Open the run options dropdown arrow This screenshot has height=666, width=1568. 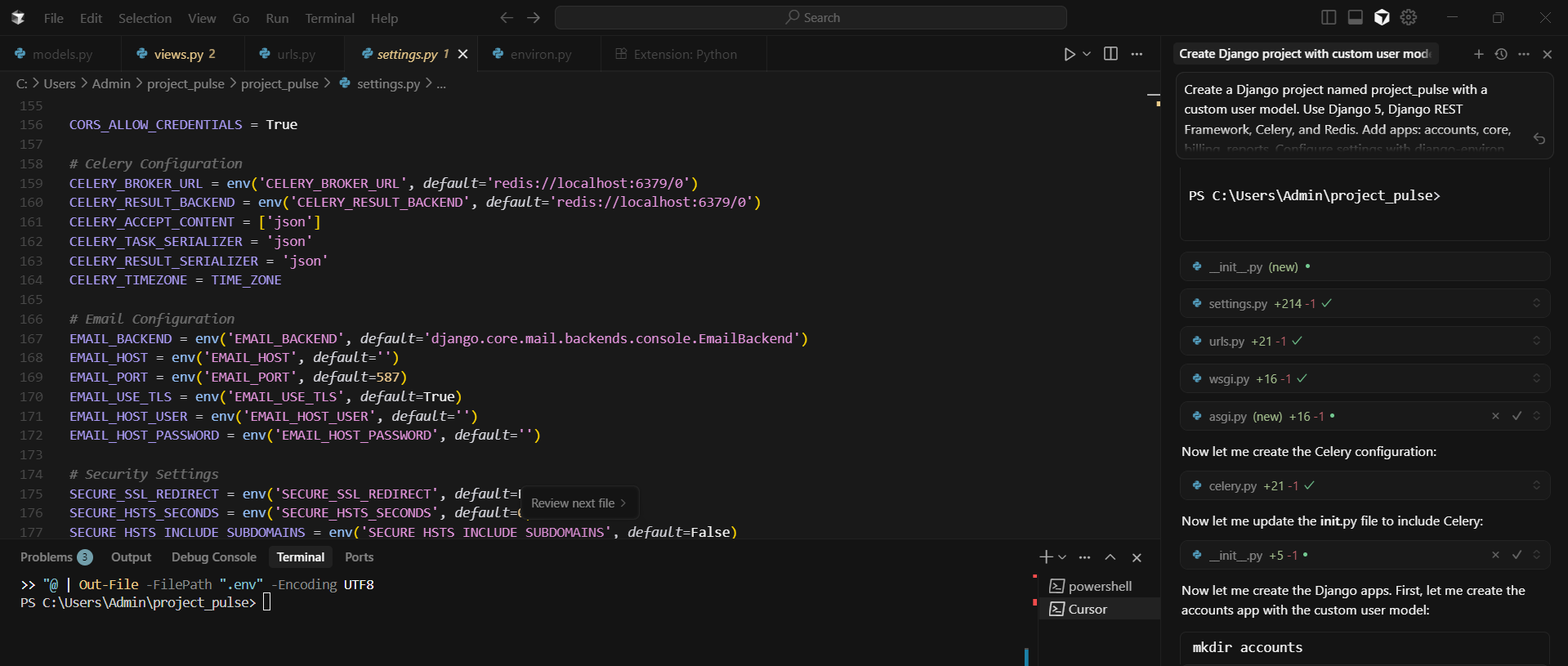pos(1087,54)
